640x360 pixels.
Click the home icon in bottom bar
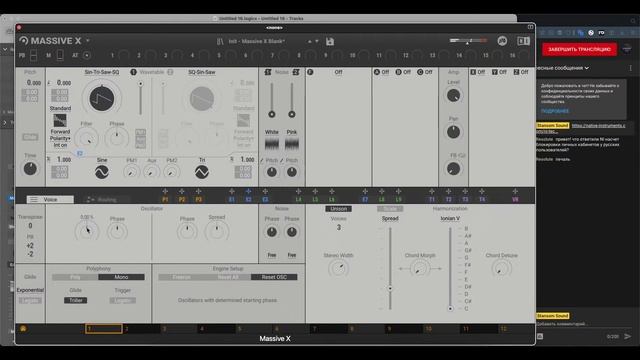23,329
